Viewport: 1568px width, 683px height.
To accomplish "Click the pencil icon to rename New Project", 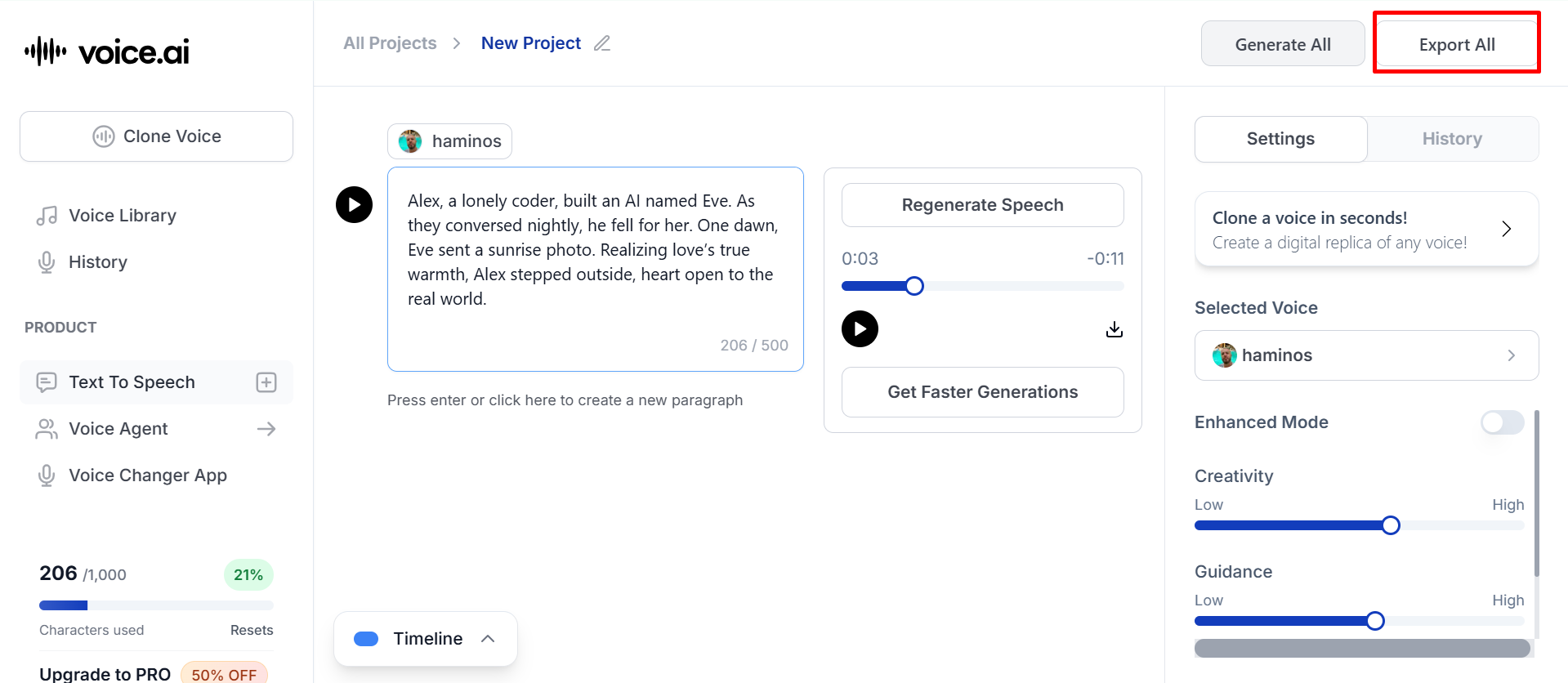I will tap(602, 43).
